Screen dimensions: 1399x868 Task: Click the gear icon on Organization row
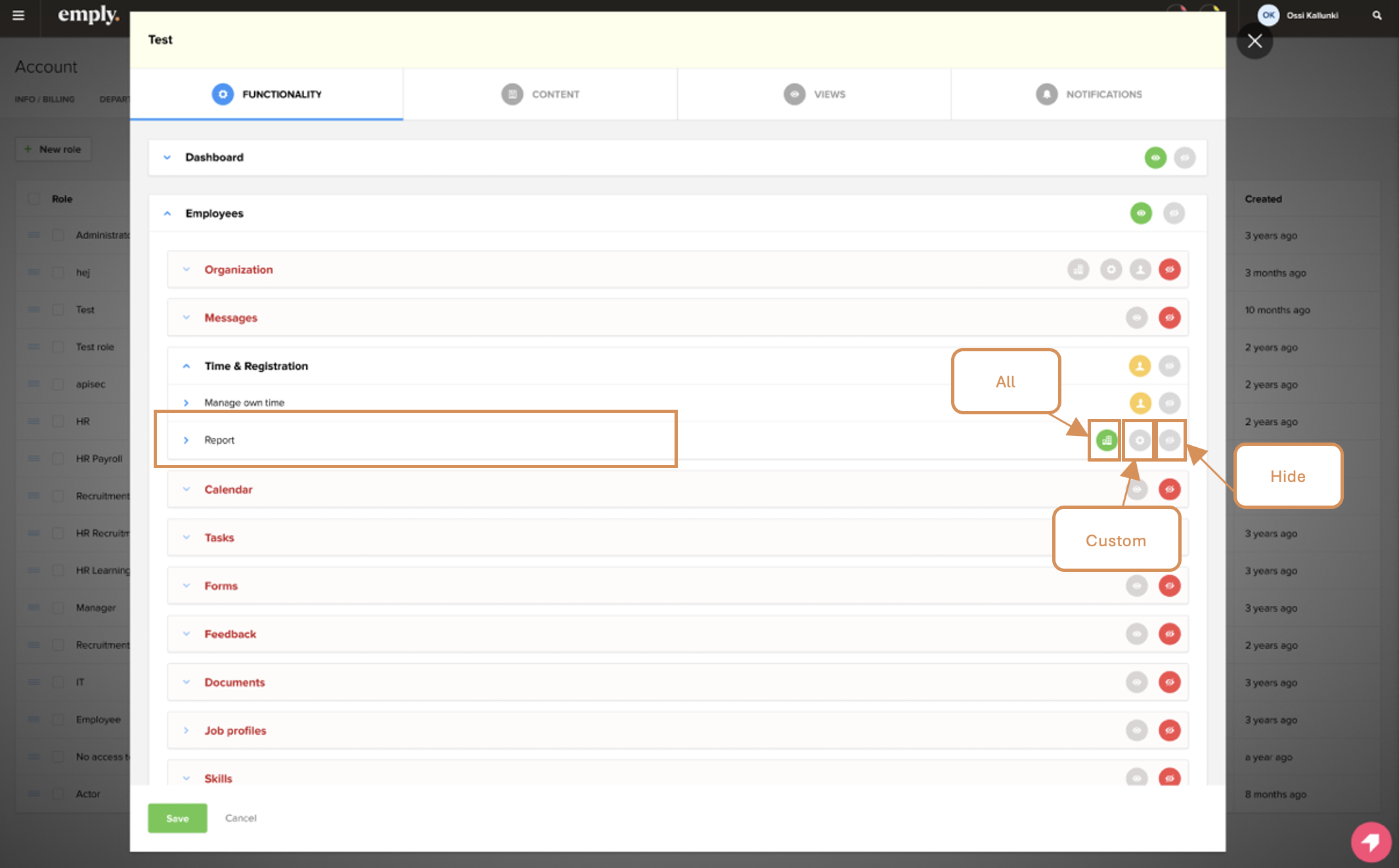click(1111, 269)
